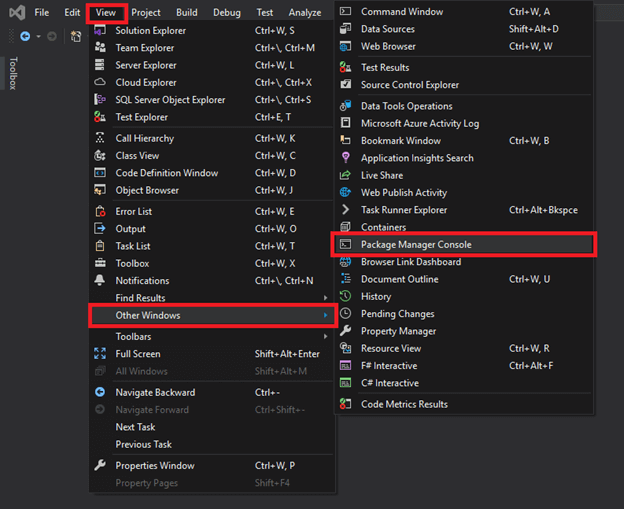624x509 pixels.
Task: Expand the Toolbars submenu arrow
Action: point(326,336)
